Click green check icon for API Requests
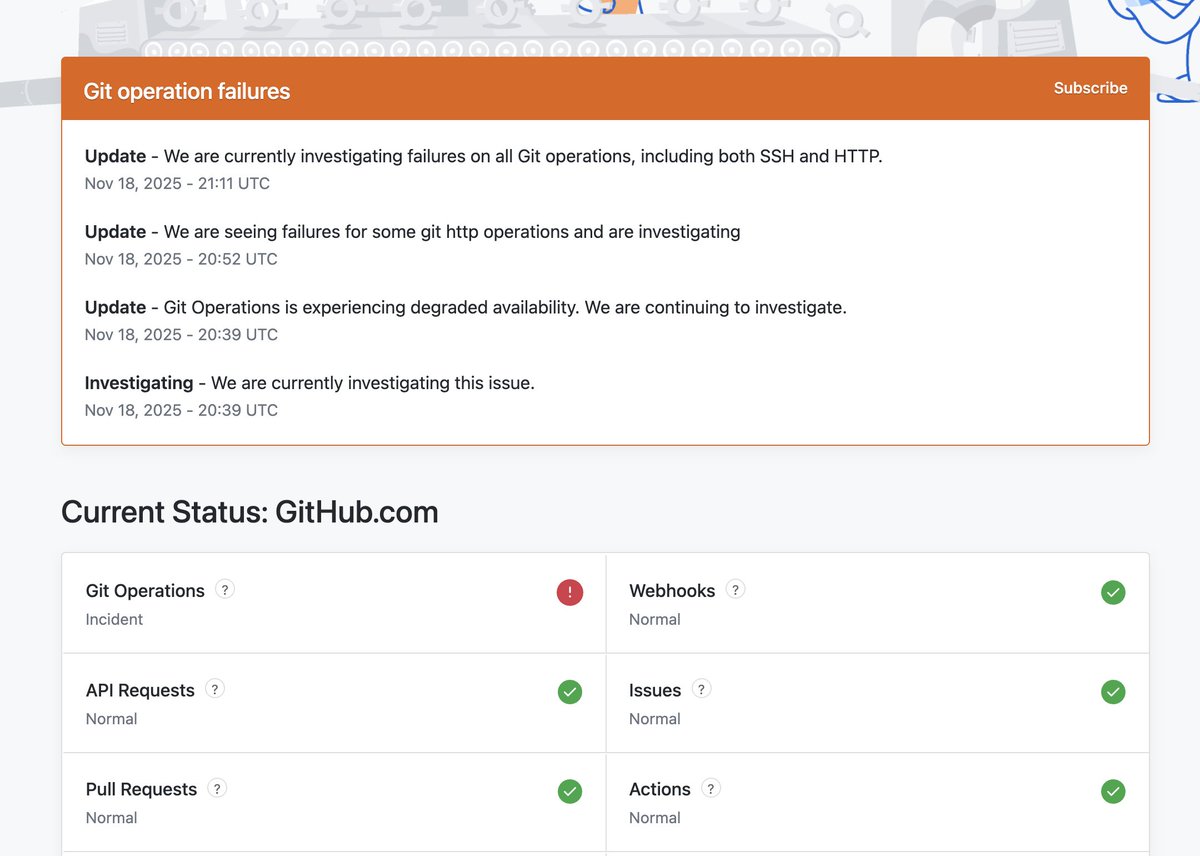The width and height of the screenshot is (1200, 856). click(570, 691)
